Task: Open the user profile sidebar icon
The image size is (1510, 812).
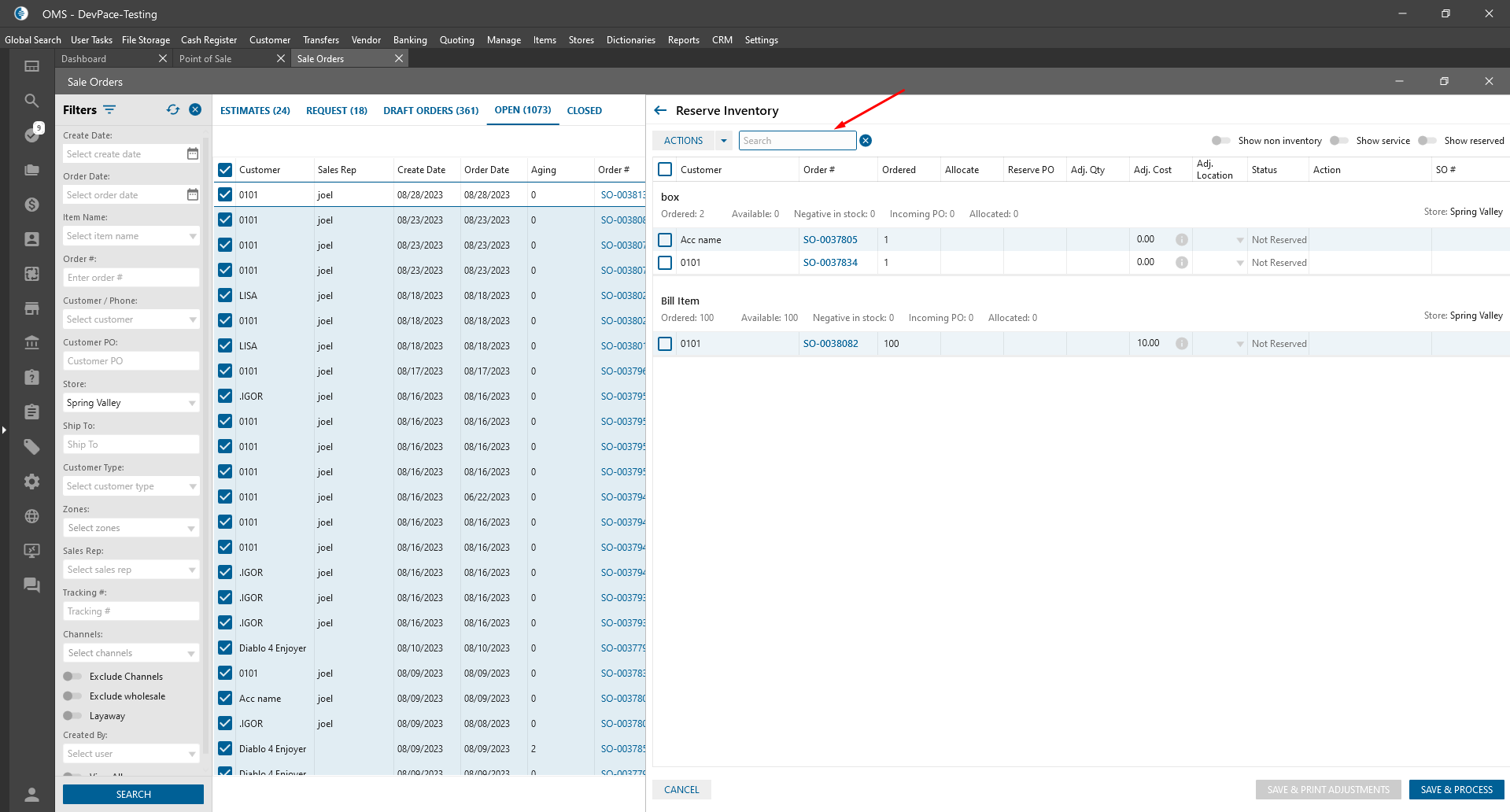Action: [x=31, y=794]
